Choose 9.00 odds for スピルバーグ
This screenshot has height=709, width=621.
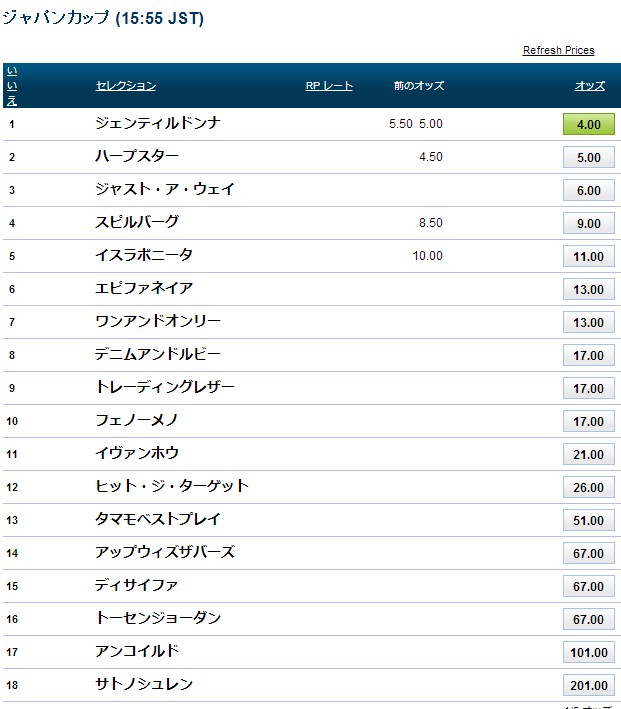click(x=588, y=224)
